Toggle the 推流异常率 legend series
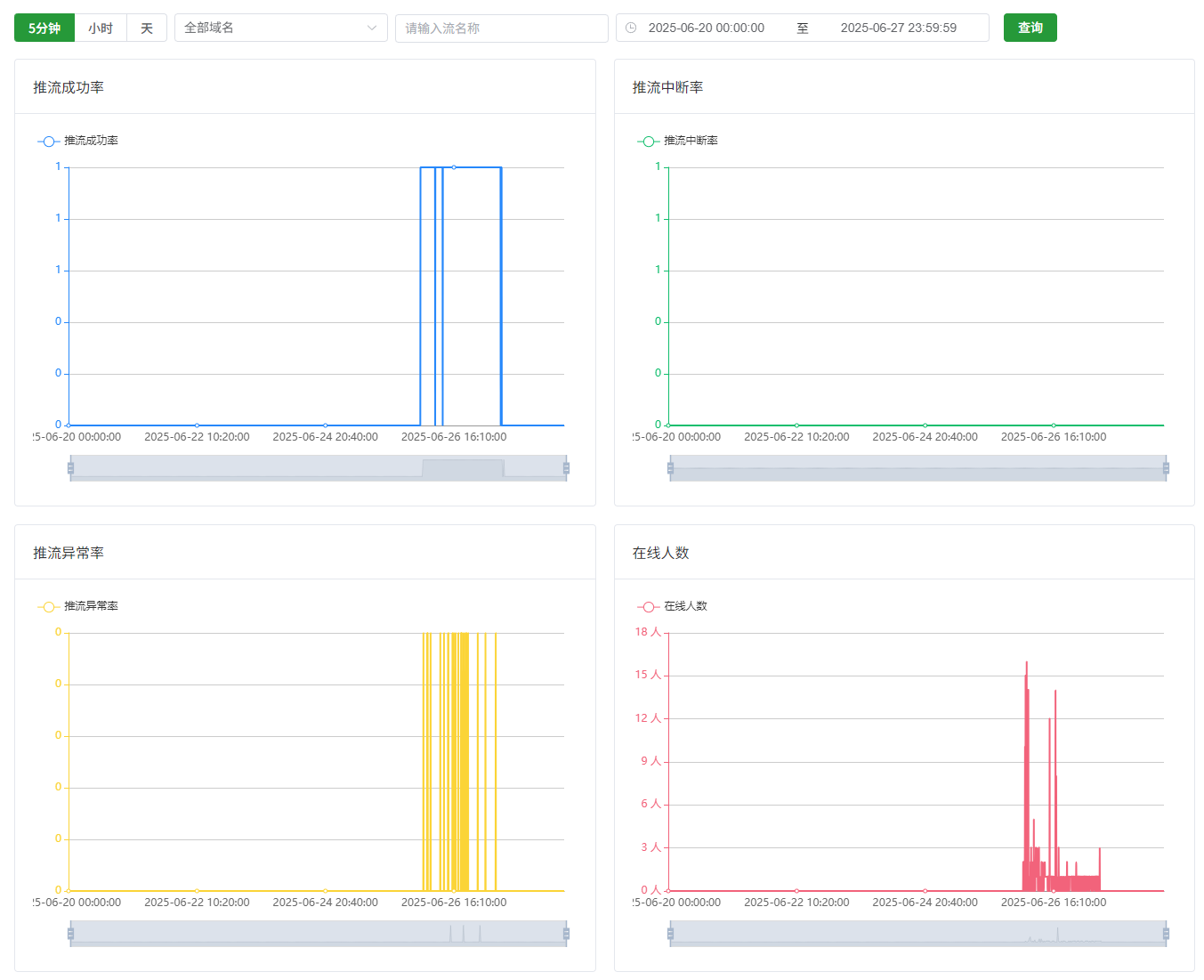Screen dimensions: 1204x980 pyautogui.click(x=78, y=606)
